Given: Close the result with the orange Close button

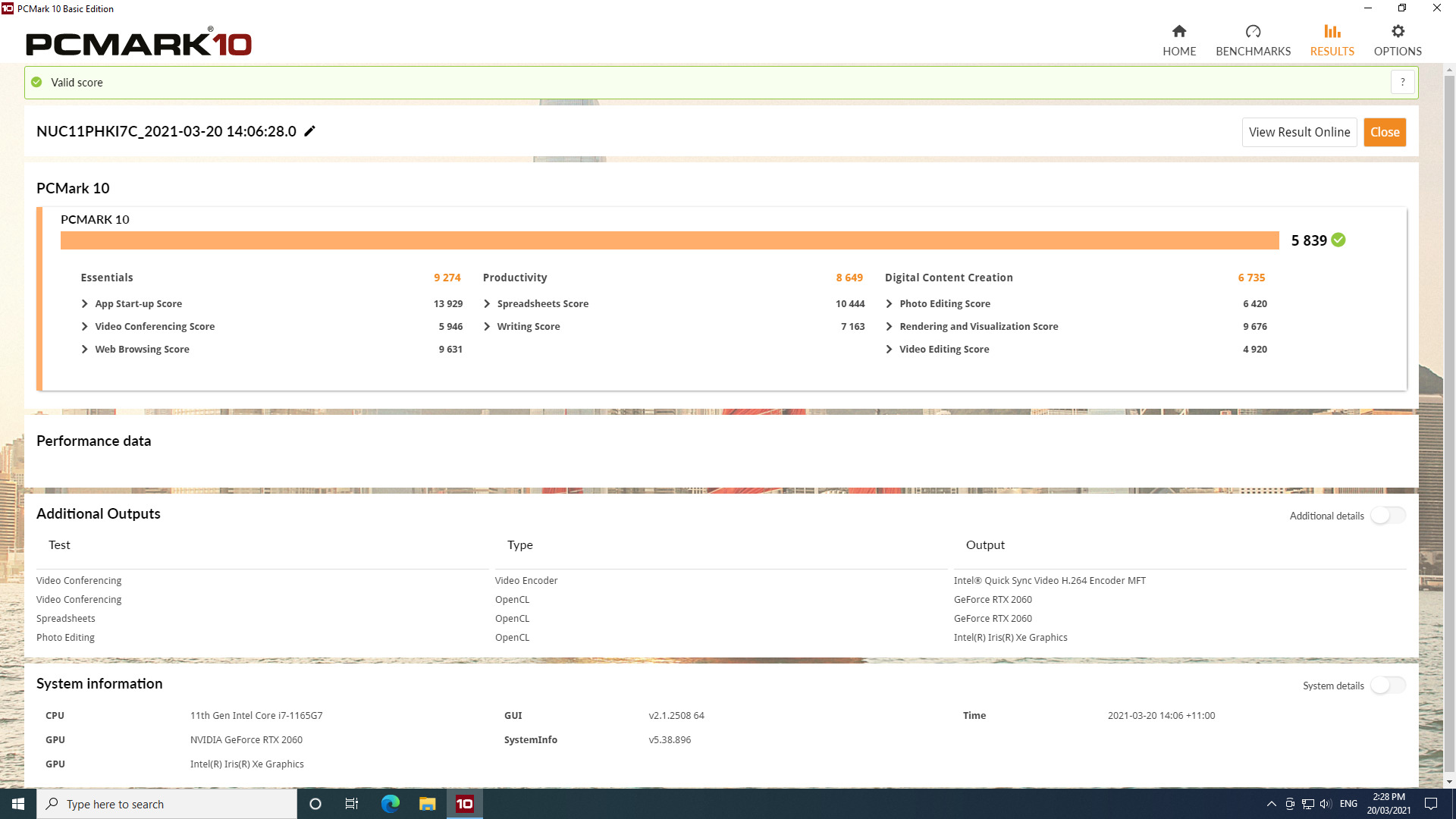Looking at the screenshot, I should pyautogui.click(x=1385, y=132).
